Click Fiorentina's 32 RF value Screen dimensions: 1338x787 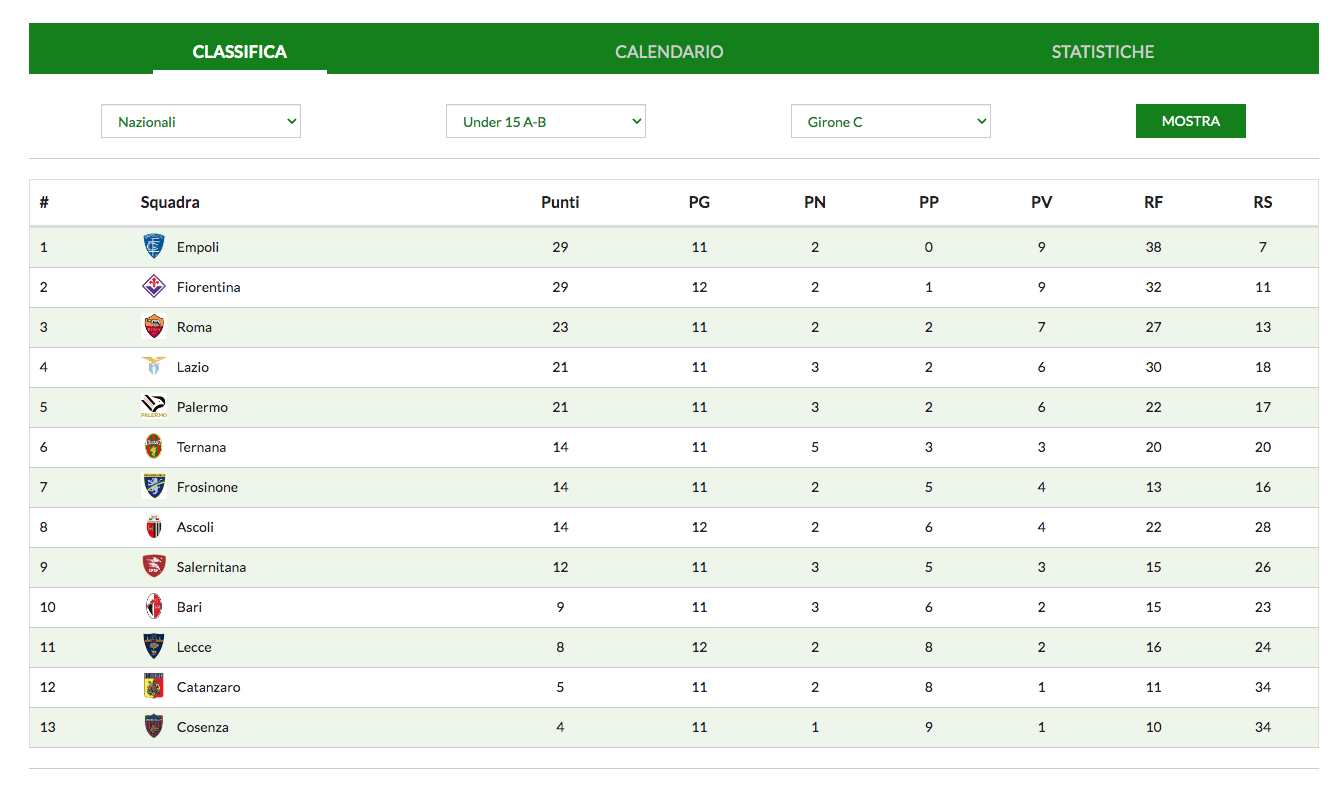[x=1154, y=287]
